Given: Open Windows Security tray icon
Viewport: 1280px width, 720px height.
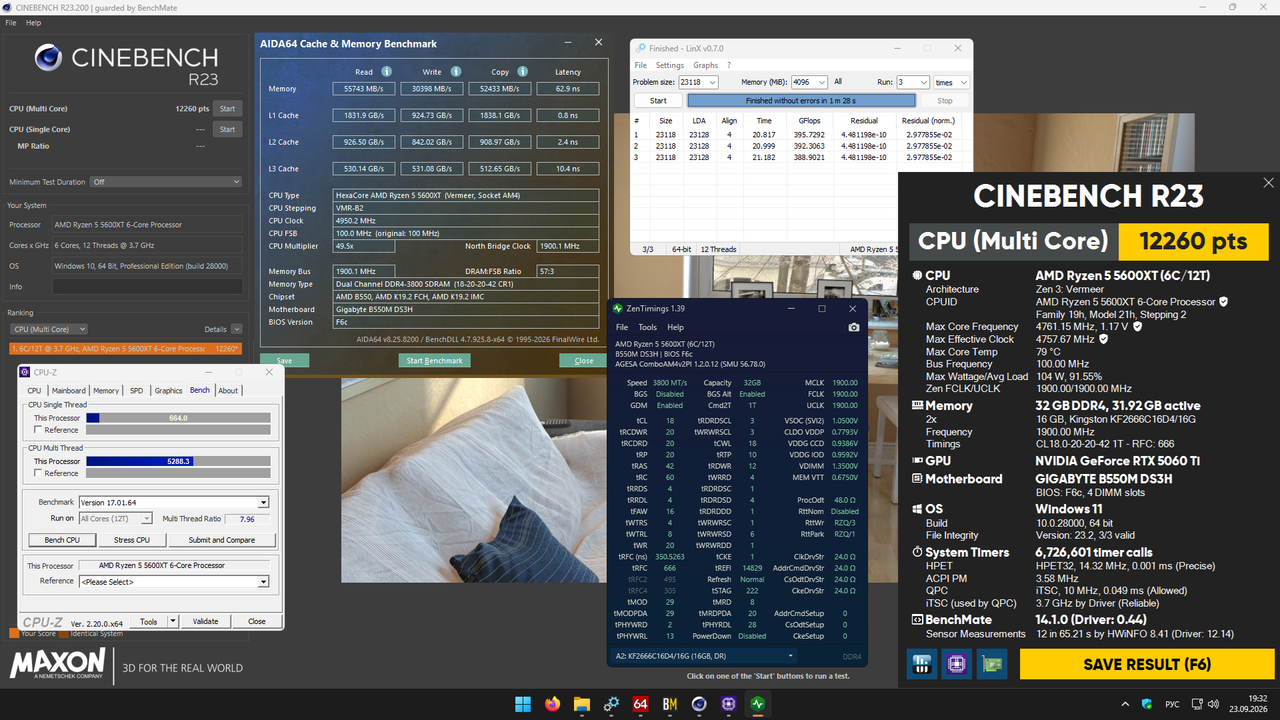Looking at the screenshot, I should click(1148, 704).
